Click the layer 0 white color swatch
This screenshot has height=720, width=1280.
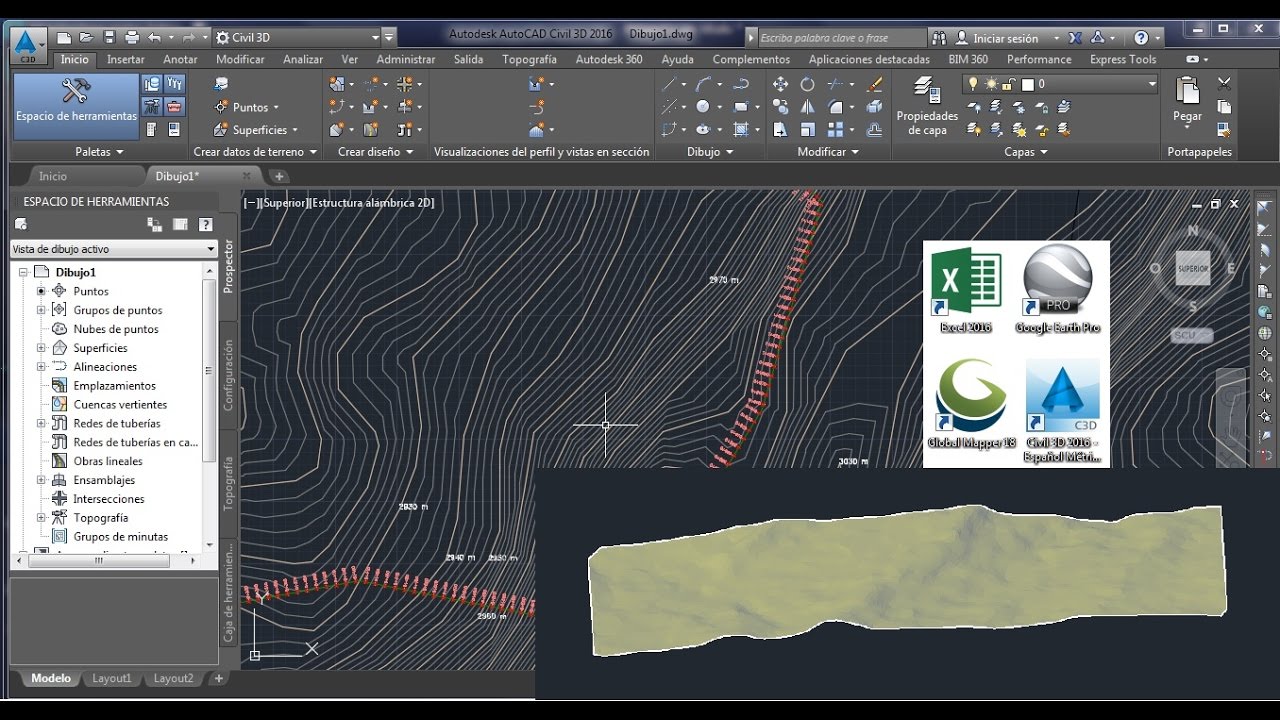click(1027, 85)
